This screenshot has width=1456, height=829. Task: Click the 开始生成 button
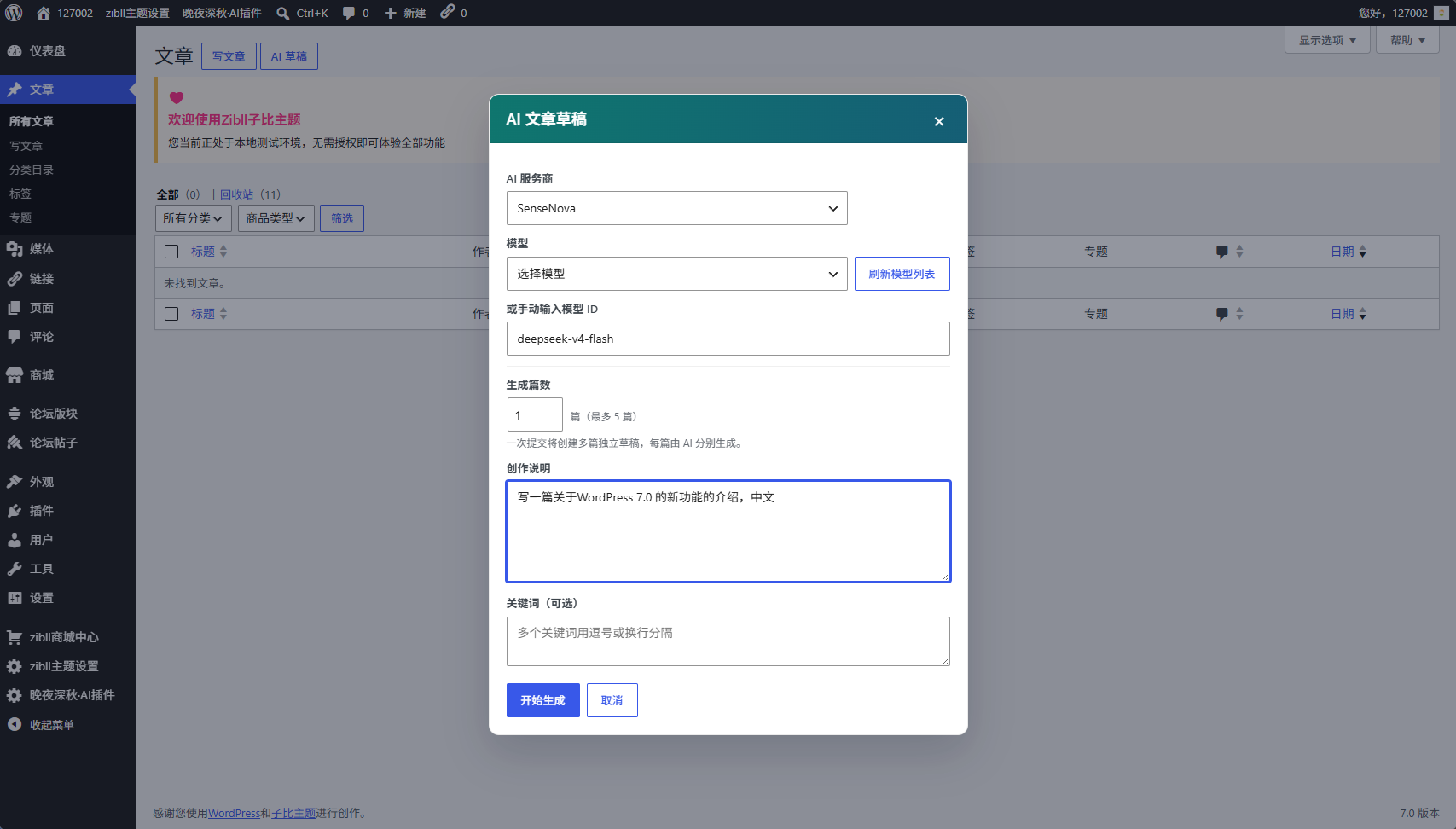tap(543, 700)
